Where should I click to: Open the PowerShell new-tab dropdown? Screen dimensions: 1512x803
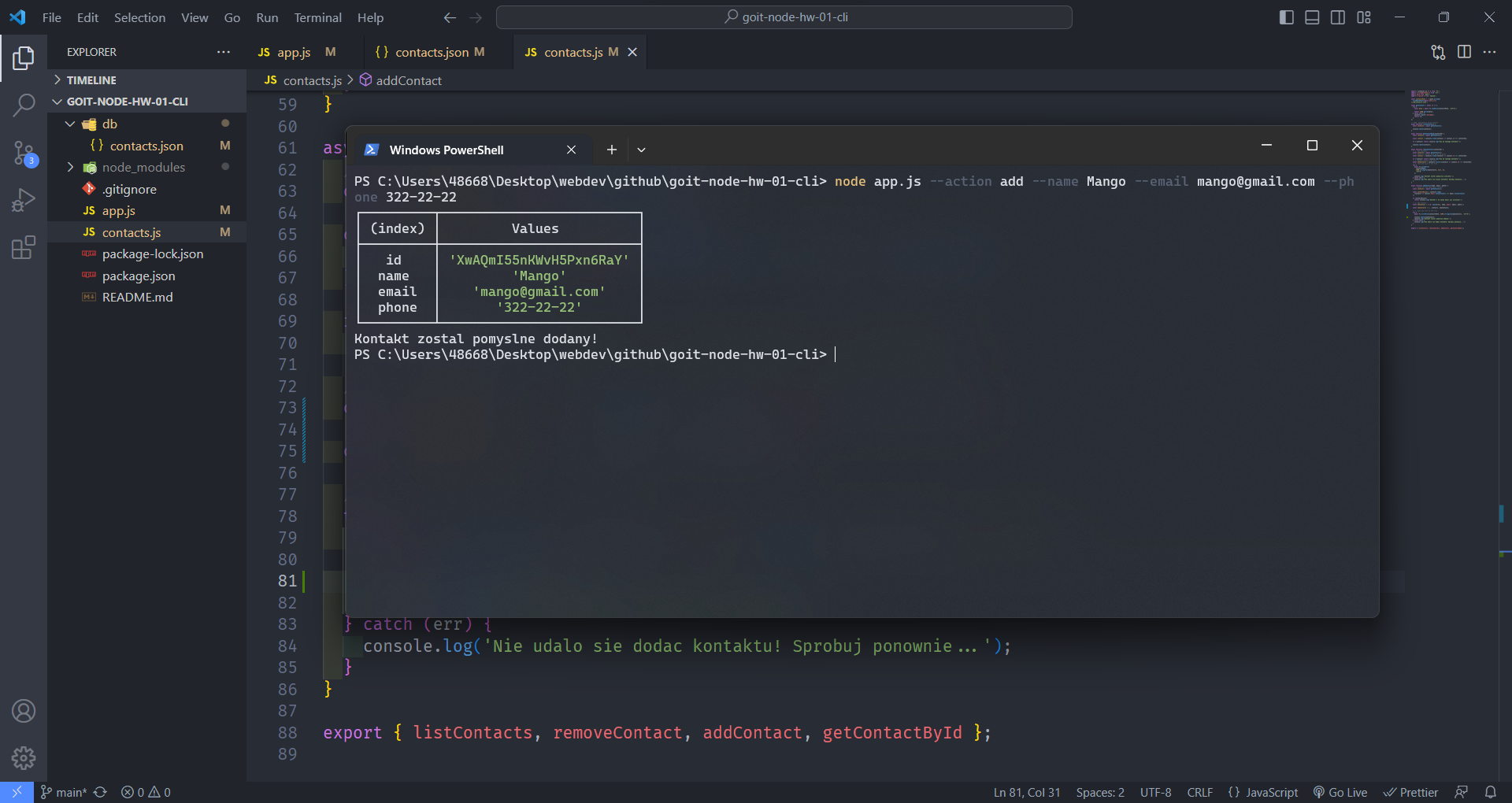pos(641,150)
